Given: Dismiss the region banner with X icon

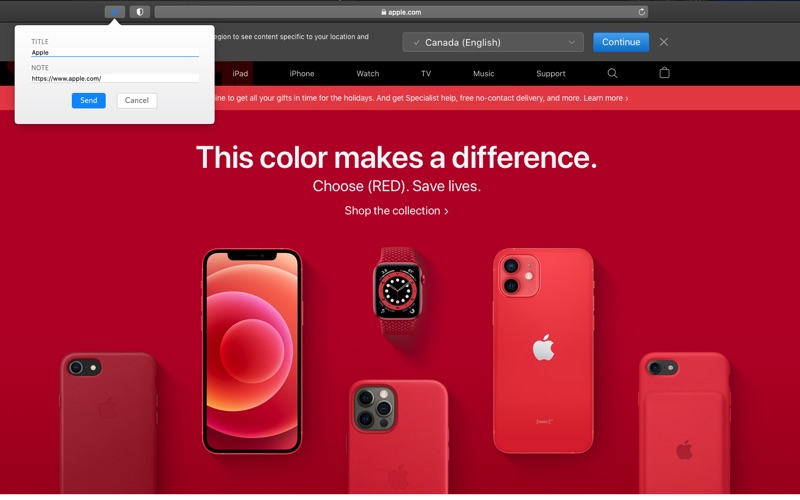Looking at the screenshot, I should pyautogui.click(x=664, y=42).
